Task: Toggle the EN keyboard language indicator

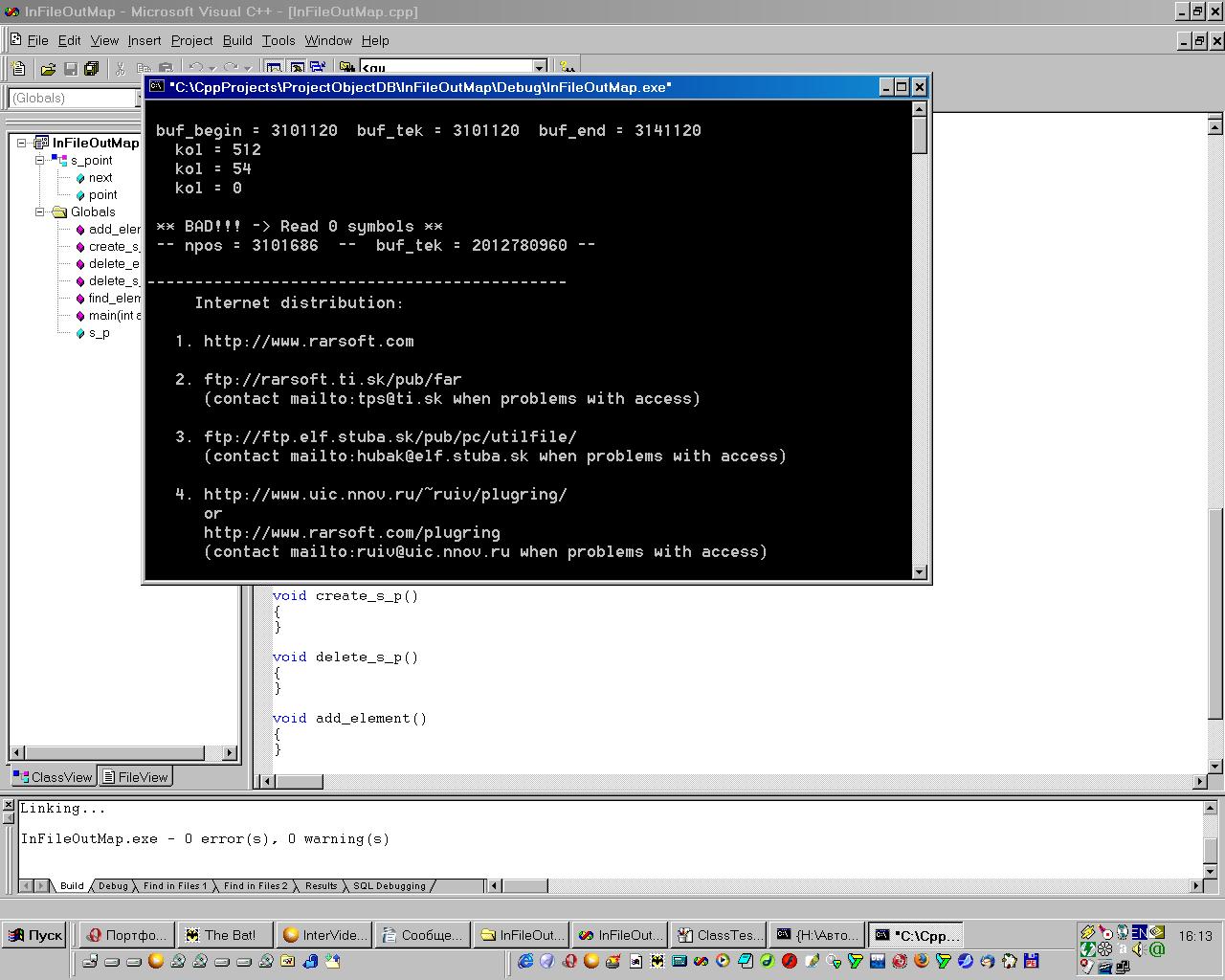Action: pyautogui.click(x=1139, y=932)
